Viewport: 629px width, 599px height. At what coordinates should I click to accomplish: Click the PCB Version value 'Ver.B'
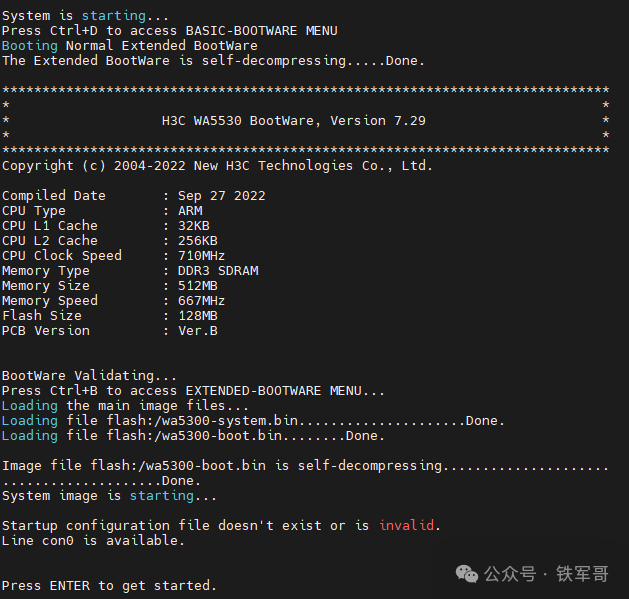197,330
